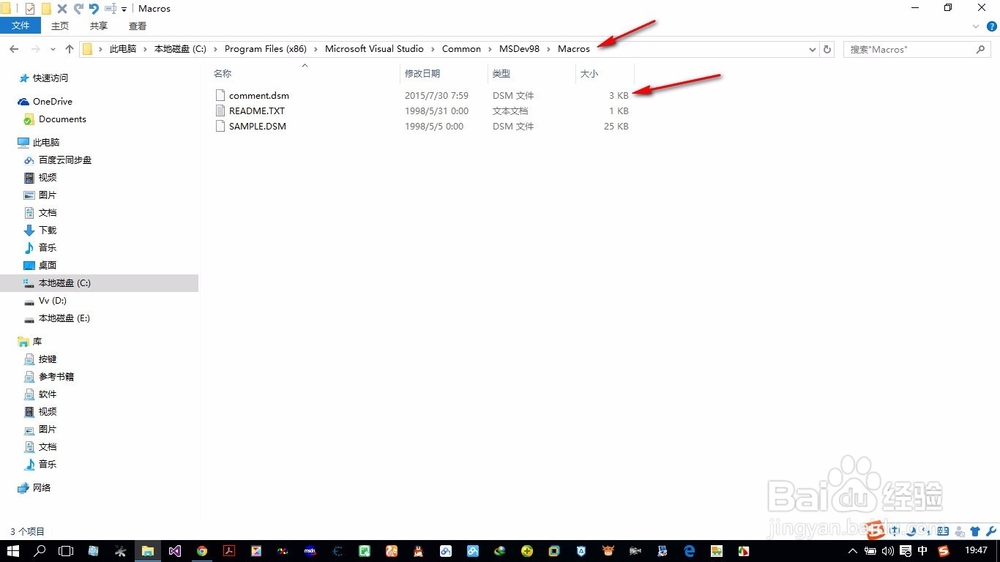1000x562 pixels.
Task: Open taskbar search magnifier icon
Action: pyautogui.click(x=39, y=551)
